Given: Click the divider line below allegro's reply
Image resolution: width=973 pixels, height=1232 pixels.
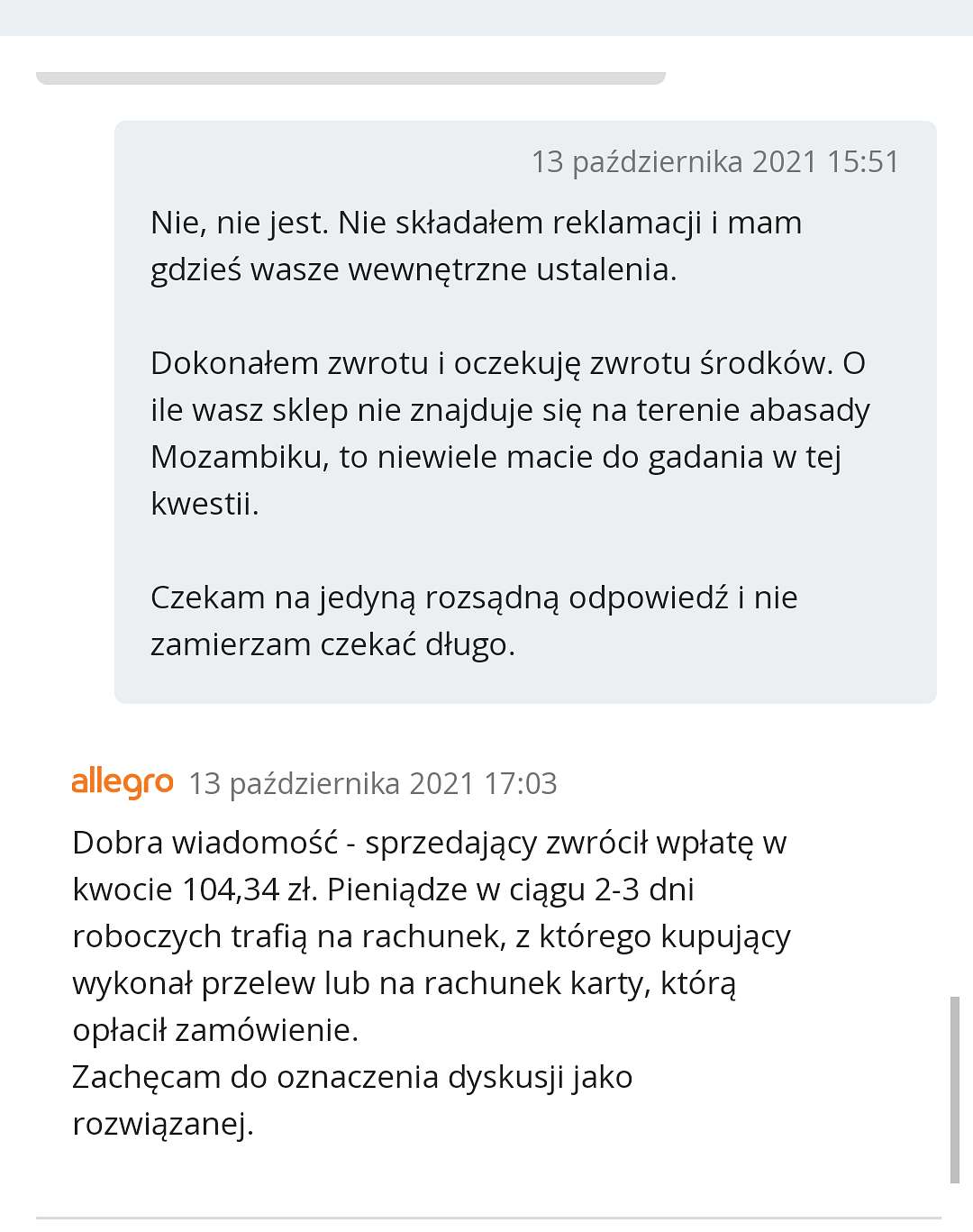Looking at the screenshot, I should coord(488,1218).
